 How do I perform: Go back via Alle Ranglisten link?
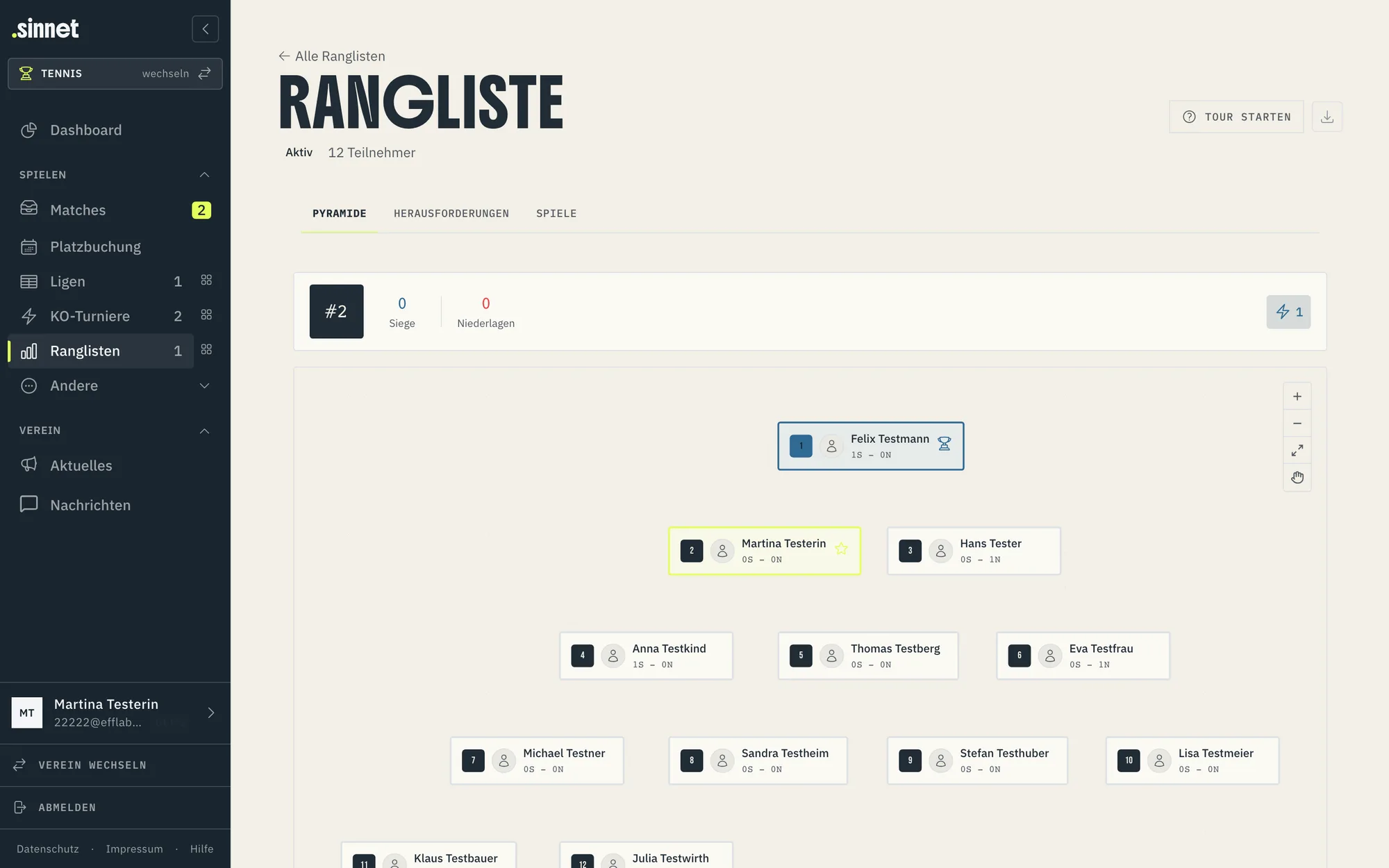(332, 56)
